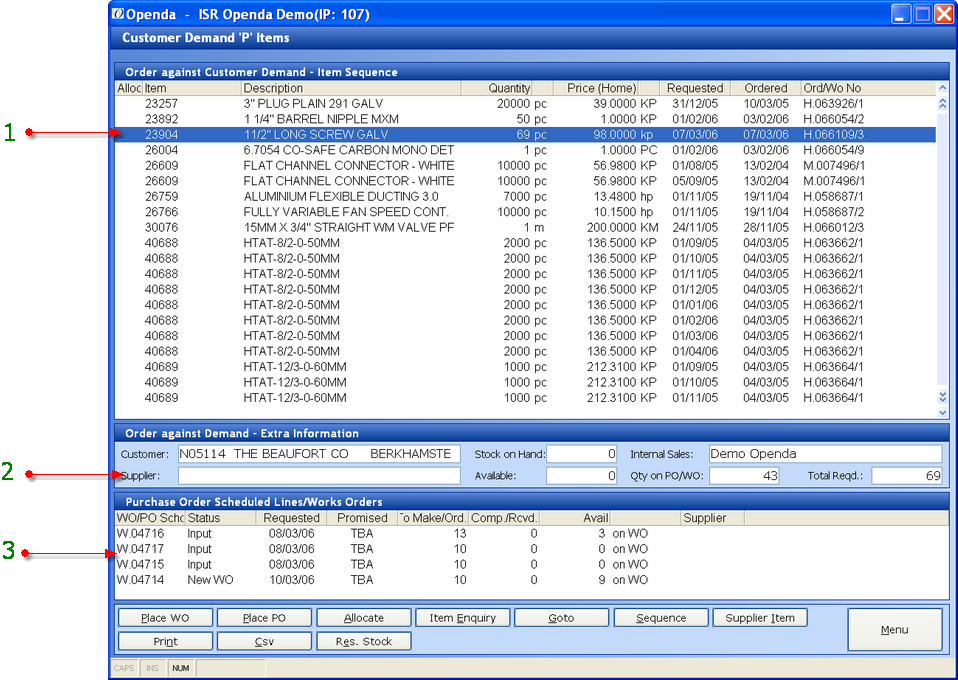Click the Ord/Wo No column header
Viewport: 958px width, 680px height.
pos(868,88)
